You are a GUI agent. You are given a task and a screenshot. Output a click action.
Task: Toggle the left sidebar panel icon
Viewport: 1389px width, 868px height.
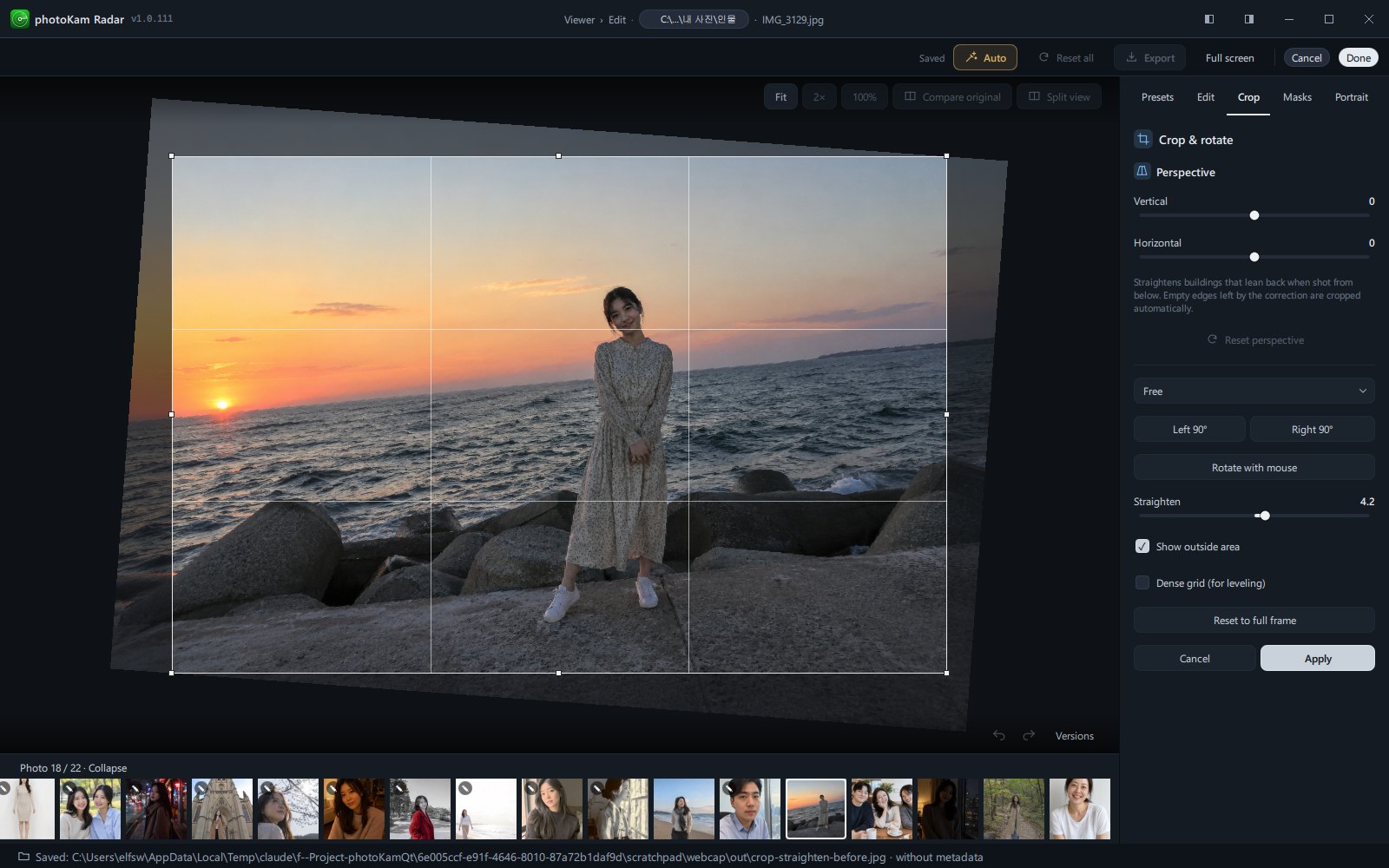coord(1209,19)
